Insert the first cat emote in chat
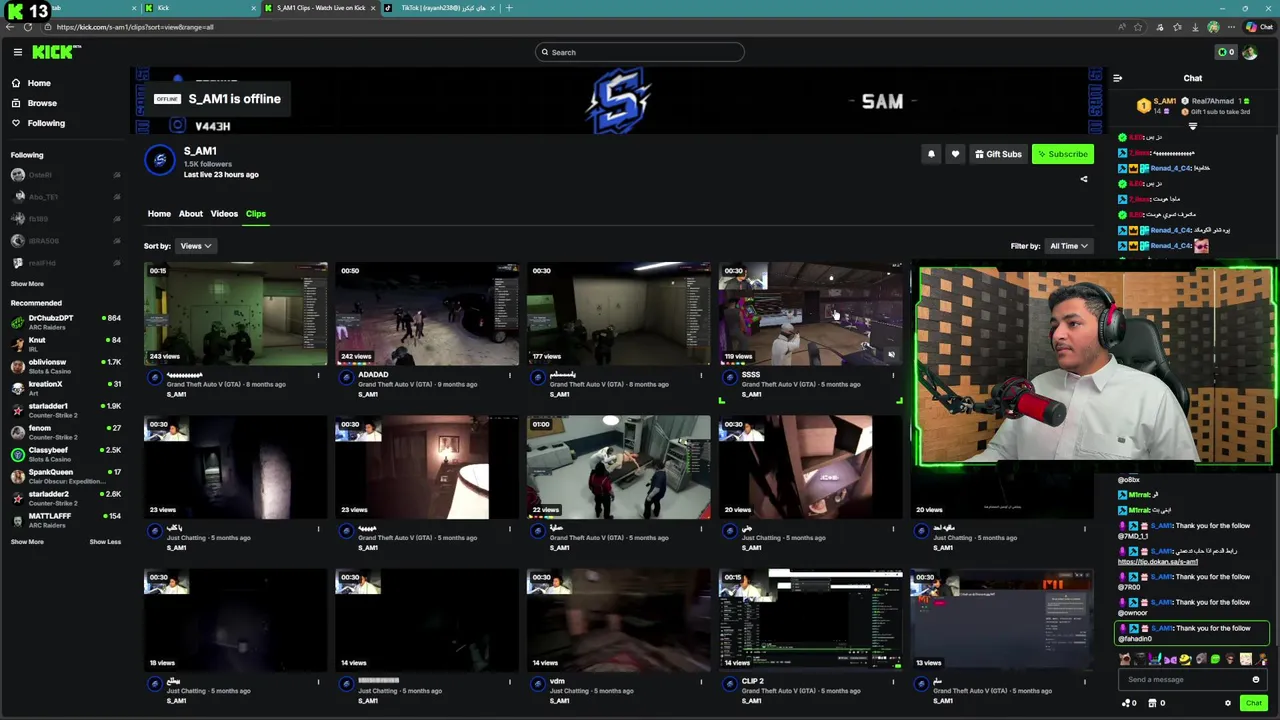1280x720 pixels. 1125,659
